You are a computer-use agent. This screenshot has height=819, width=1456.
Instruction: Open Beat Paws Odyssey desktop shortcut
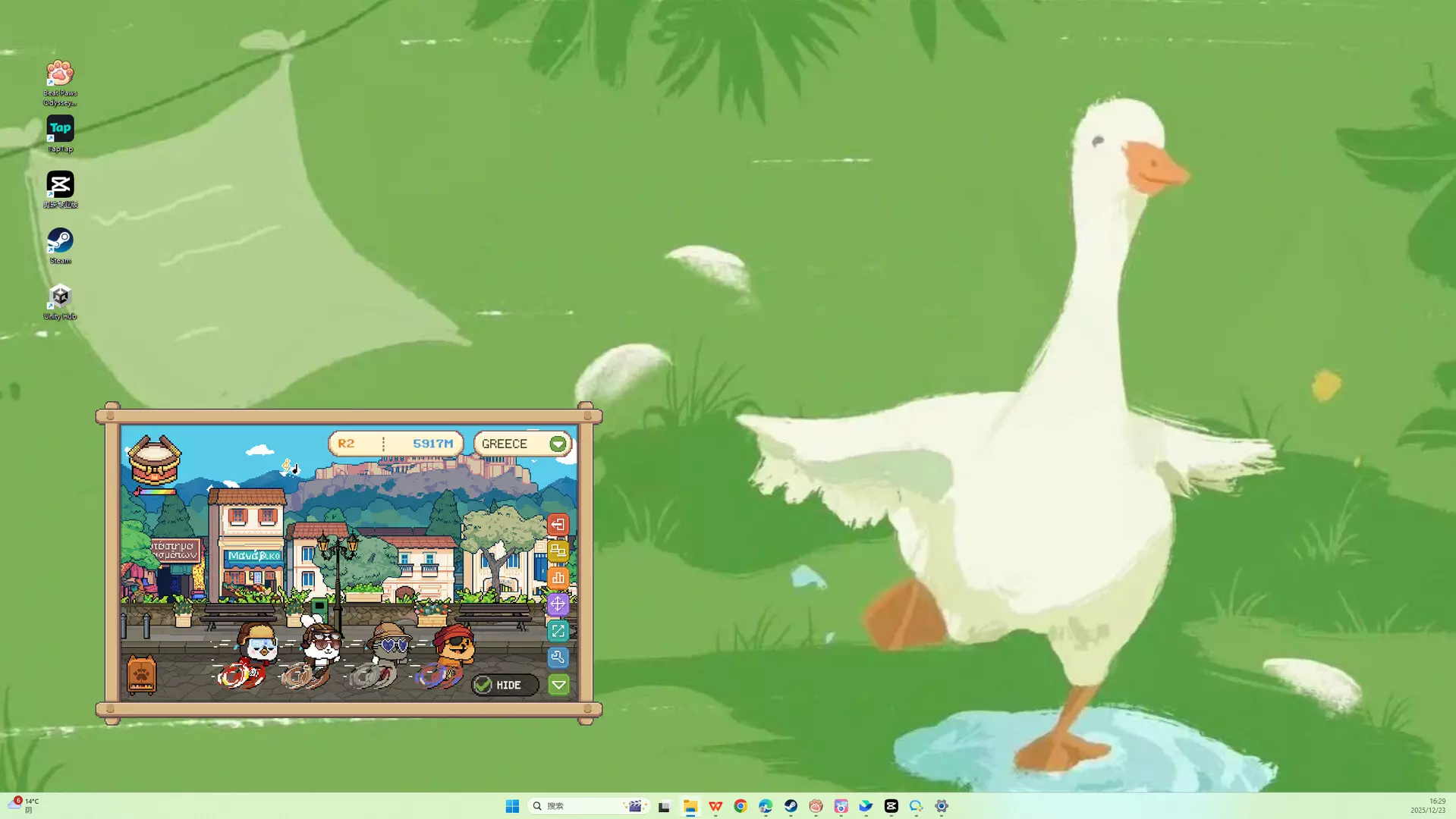pos(60,83)
